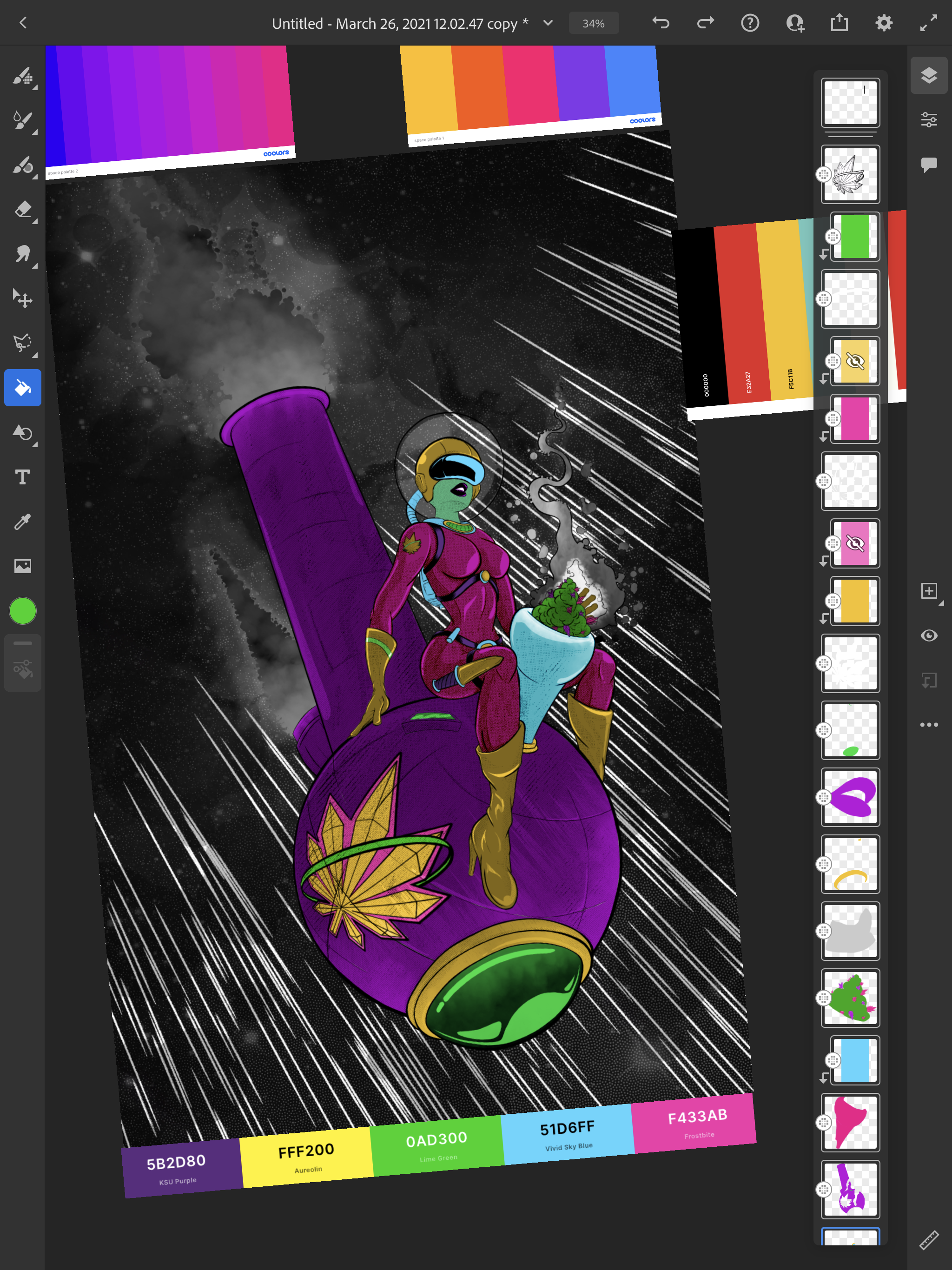Choose the smudge tool

coord(22,254)
